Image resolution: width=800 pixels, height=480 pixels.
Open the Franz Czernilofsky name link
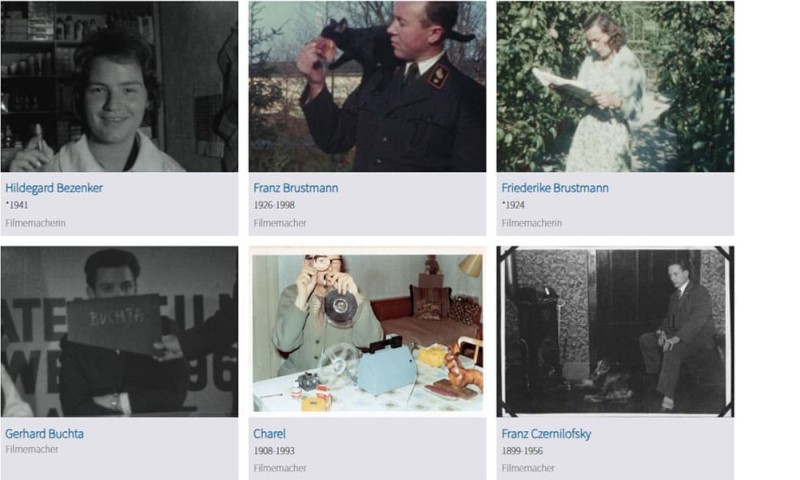pos(546,434)
